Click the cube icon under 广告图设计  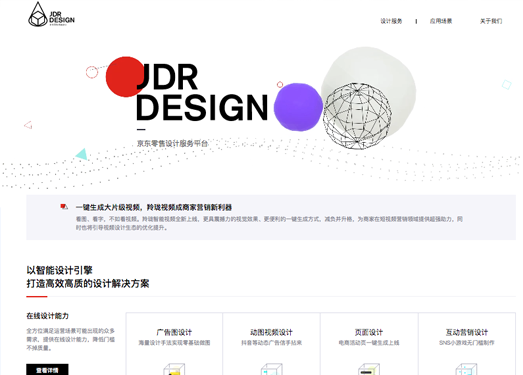tap(174, 369)
